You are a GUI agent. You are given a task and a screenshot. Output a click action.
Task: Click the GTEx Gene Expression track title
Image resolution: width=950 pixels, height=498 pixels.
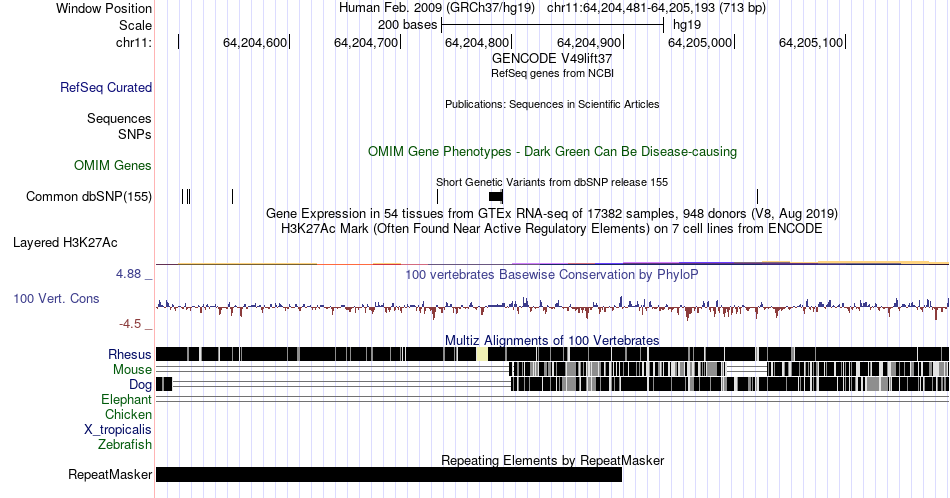click(552, 213)
